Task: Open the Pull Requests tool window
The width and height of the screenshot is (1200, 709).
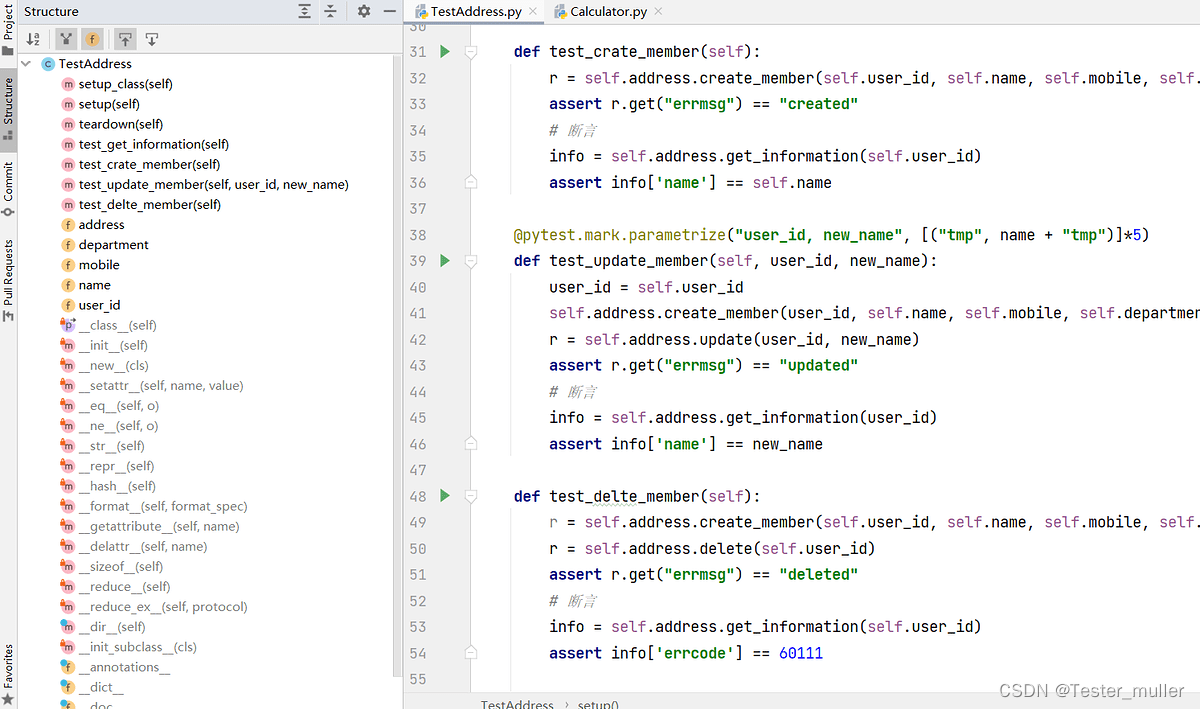Action: coord(8,280)
